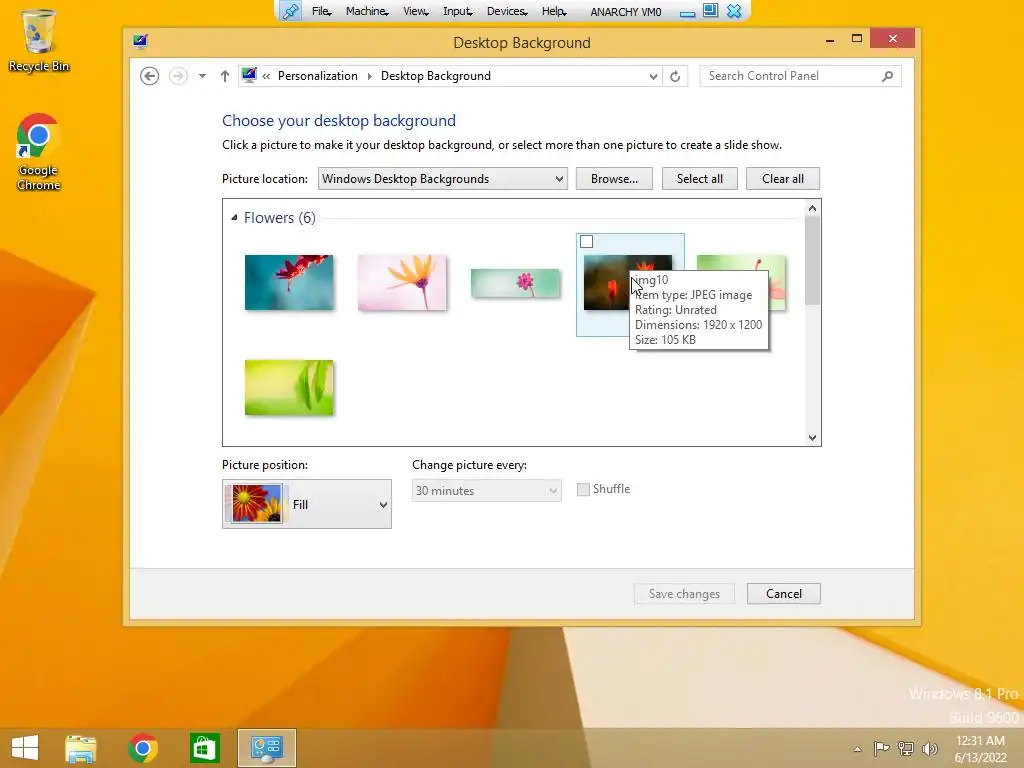Click the Cancel button
The width and height of the screenshot is (1024, 768).
[x=784, y=594]
